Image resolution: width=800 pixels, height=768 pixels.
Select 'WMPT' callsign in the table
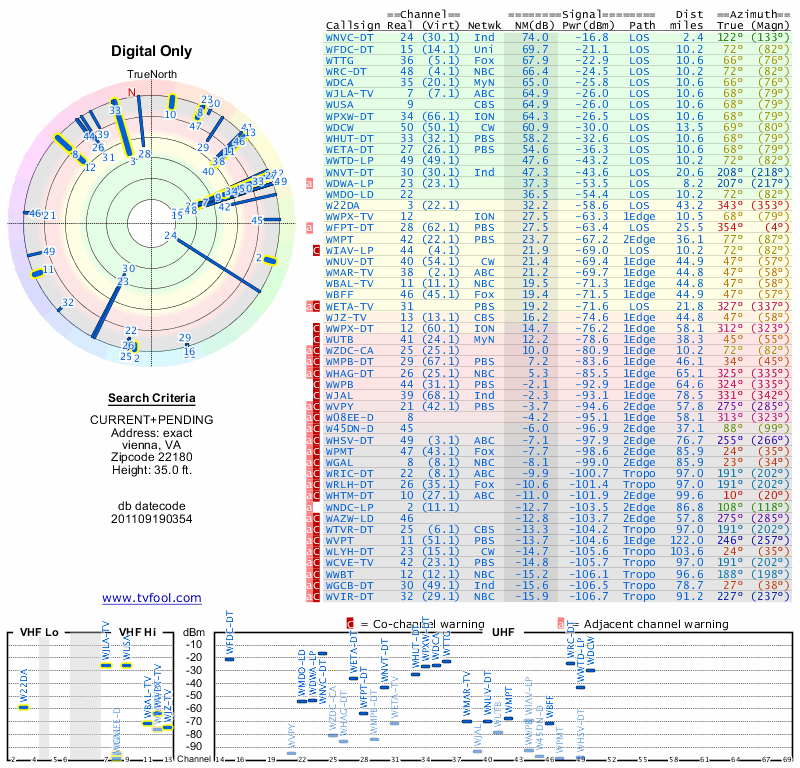pos(339,239)
